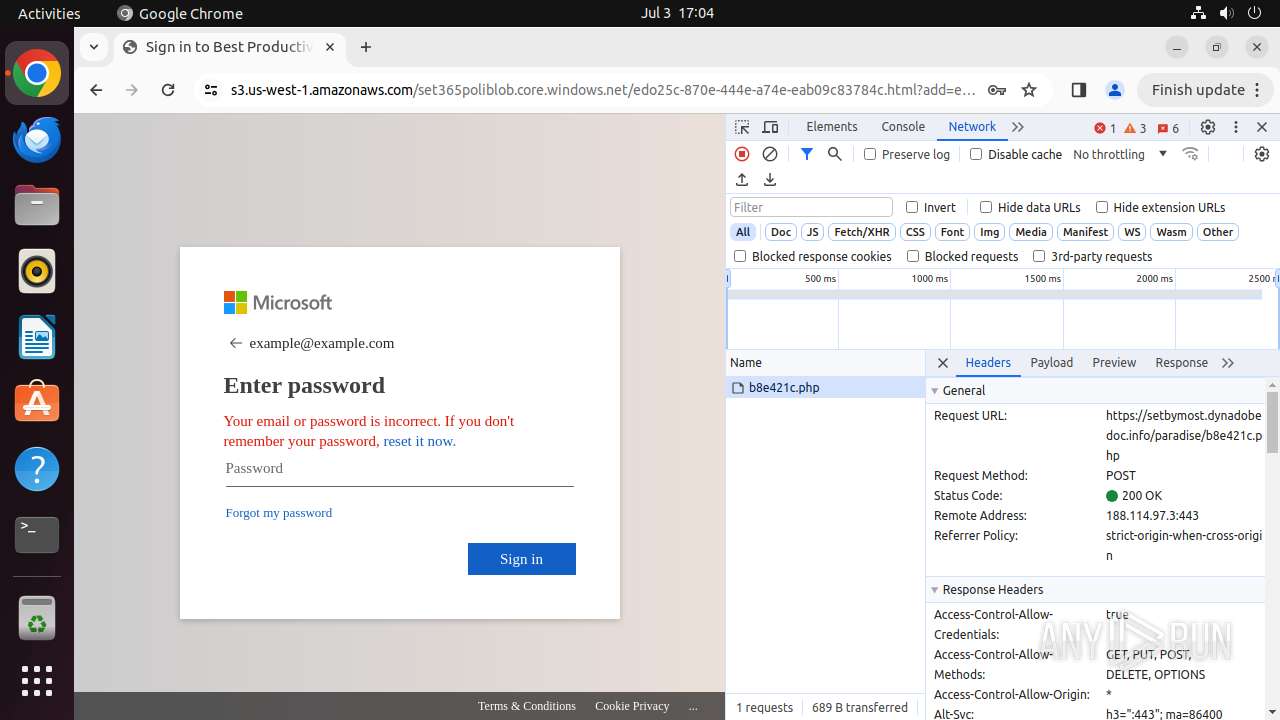Click the Forgot my password link
The height and width of the screenshot is (720, 1280).
[x=279, y=513]
